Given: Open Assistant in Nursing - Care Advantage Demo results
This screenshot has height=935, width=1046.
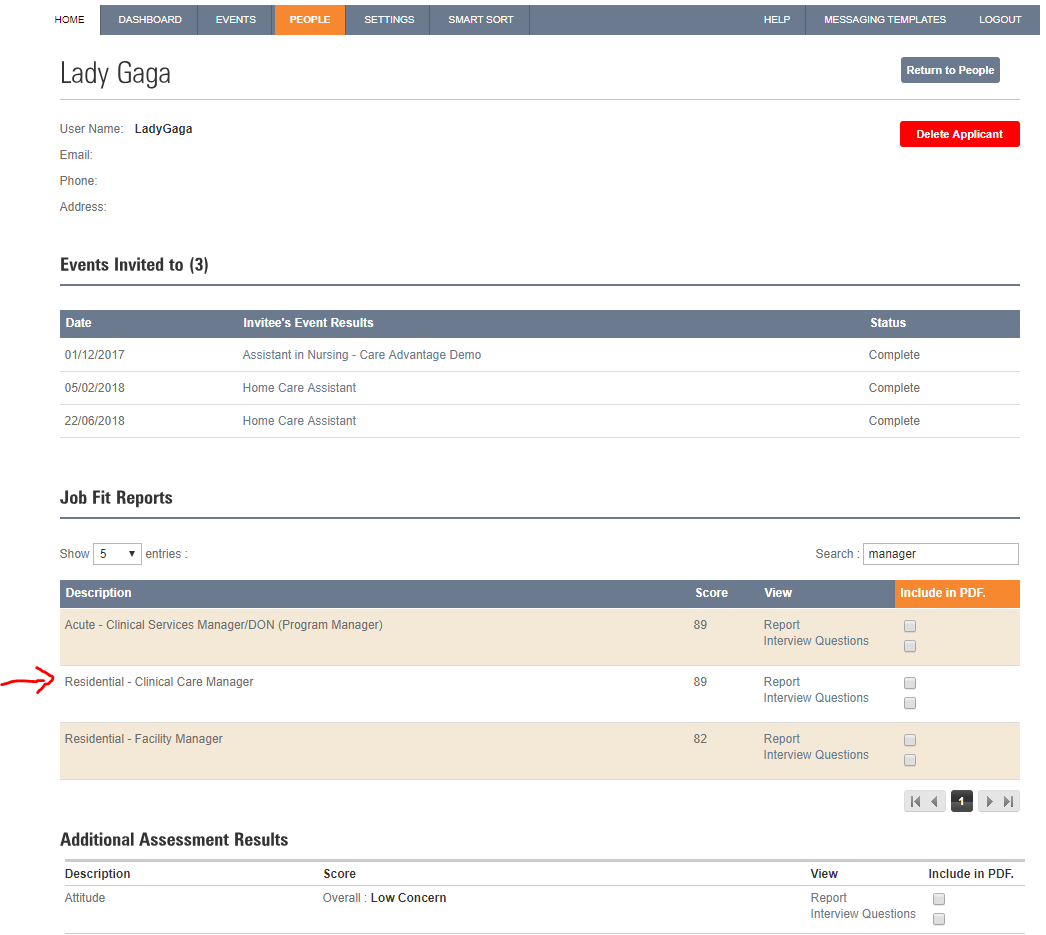Looking at the screenshot, I should [x=362, y=355].
